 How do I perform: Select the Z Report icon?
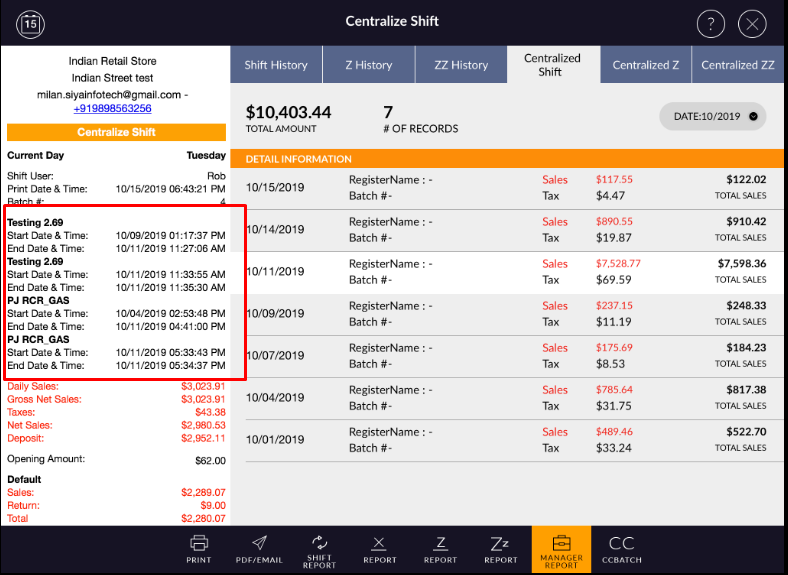(440, 548)
